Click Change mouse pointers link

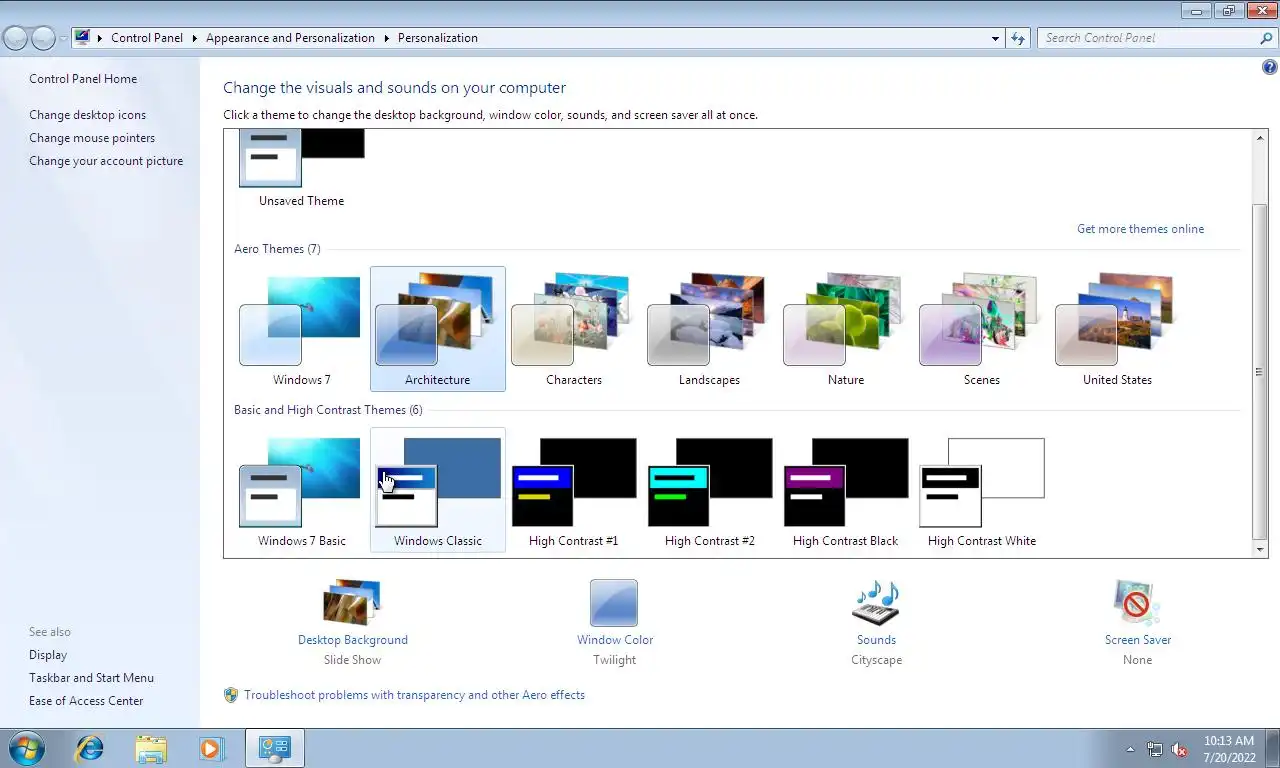92,138
